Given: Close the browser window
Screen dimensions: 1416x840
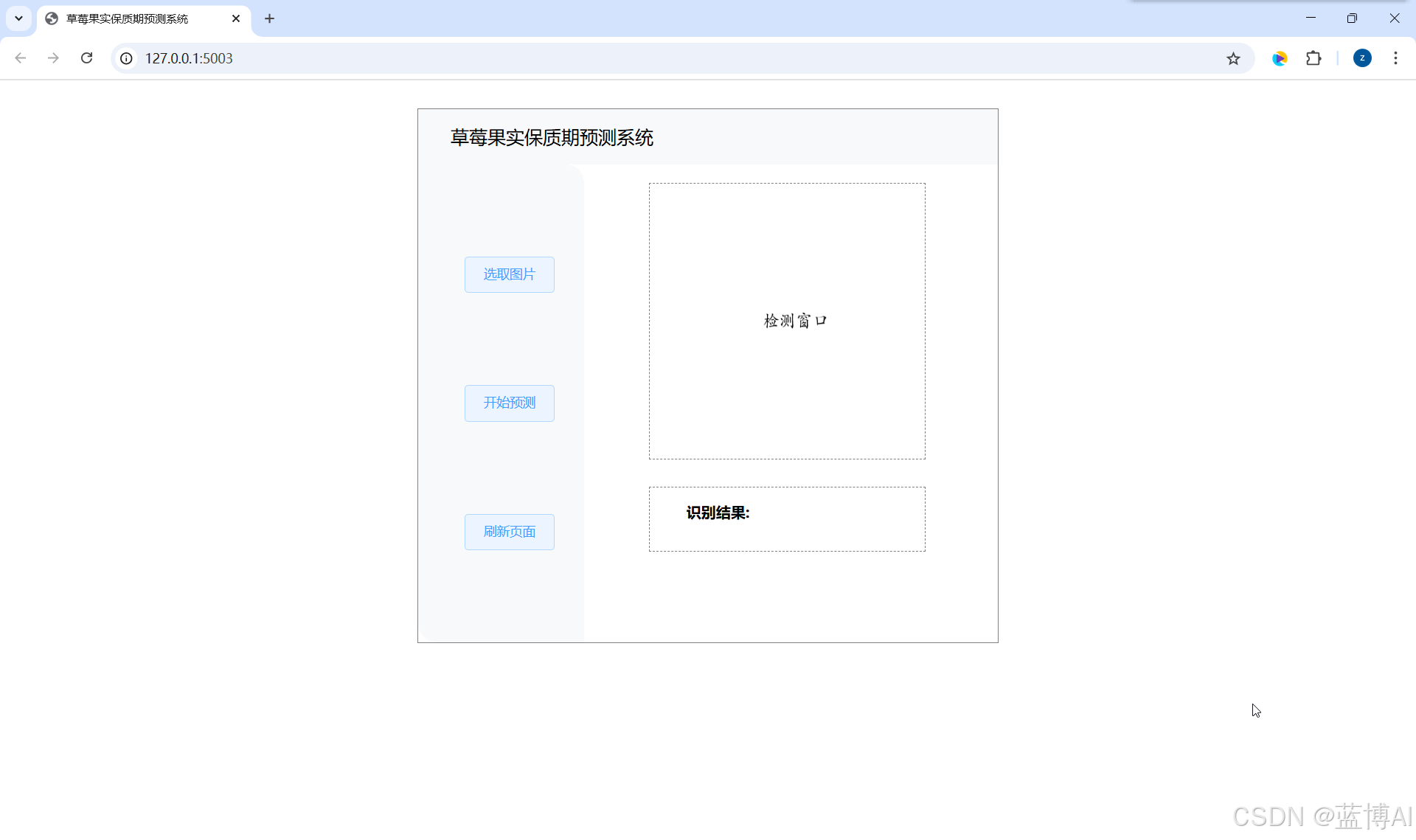Looking at the screenshot, I should [1394, 18].
